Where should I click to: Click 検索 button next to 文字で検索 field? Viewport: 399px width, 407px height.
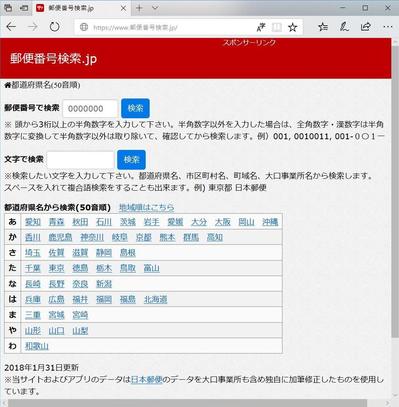point(131,160)
